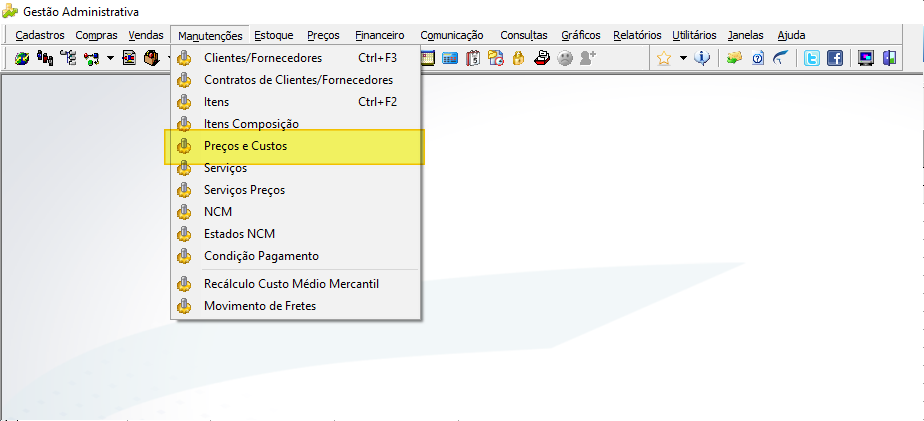Open Itens Composição from the menu
This screenshot has height=421, width=924.
click(x=296, y=124)
